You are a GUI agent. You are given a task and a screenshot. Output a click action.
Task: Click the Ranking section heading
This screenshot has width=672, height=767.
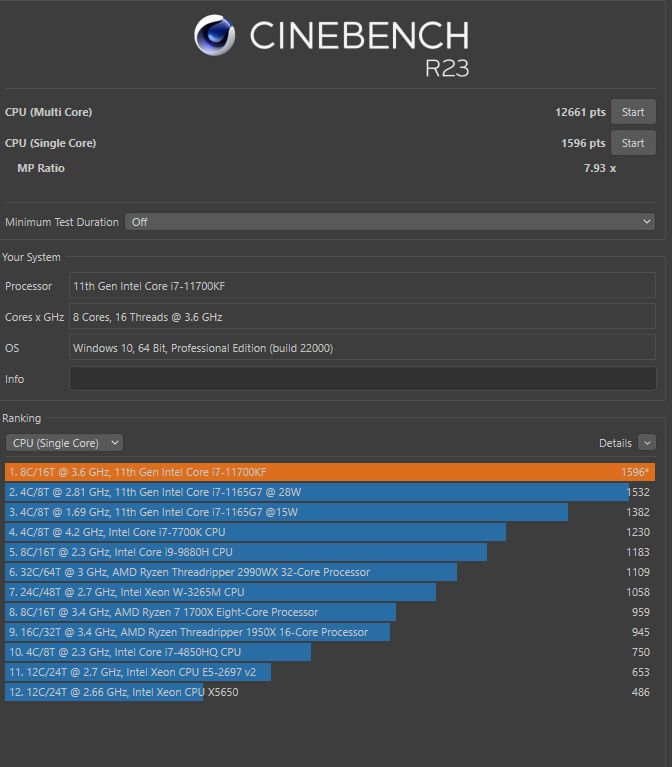(x=22, y=418)
